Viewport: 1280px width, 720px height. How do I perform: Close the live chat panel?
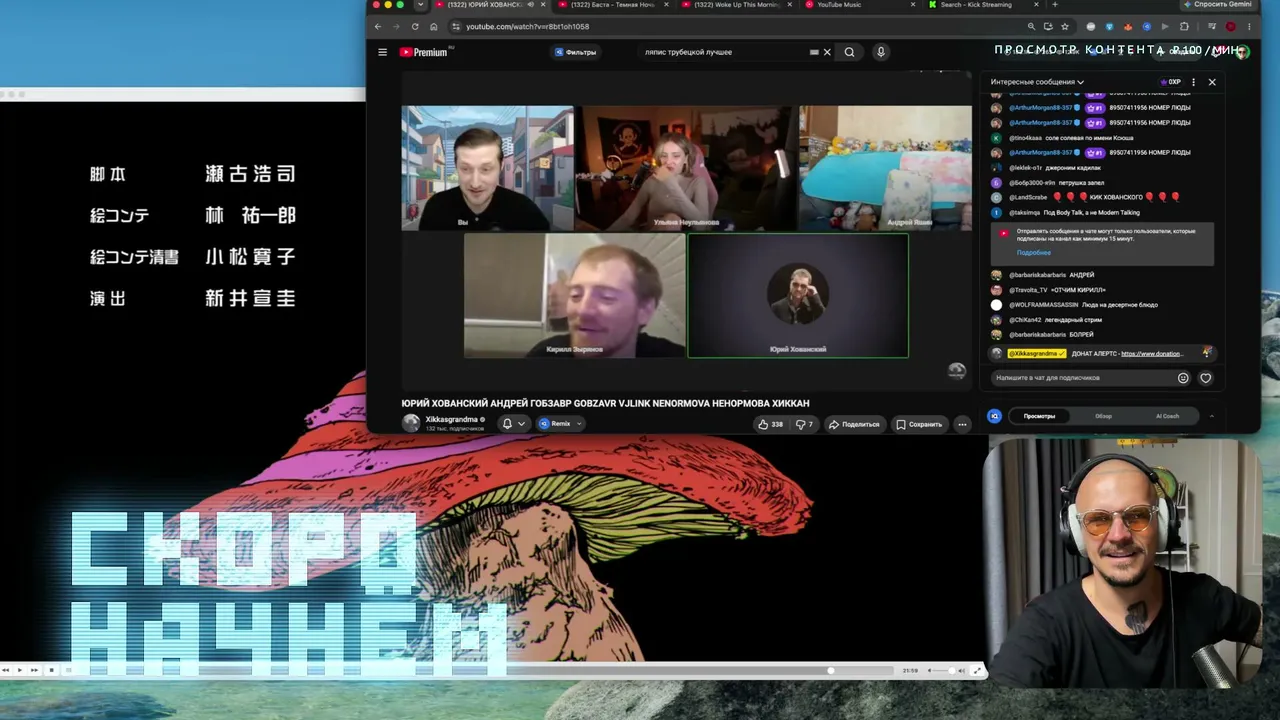click(1212, 82)
